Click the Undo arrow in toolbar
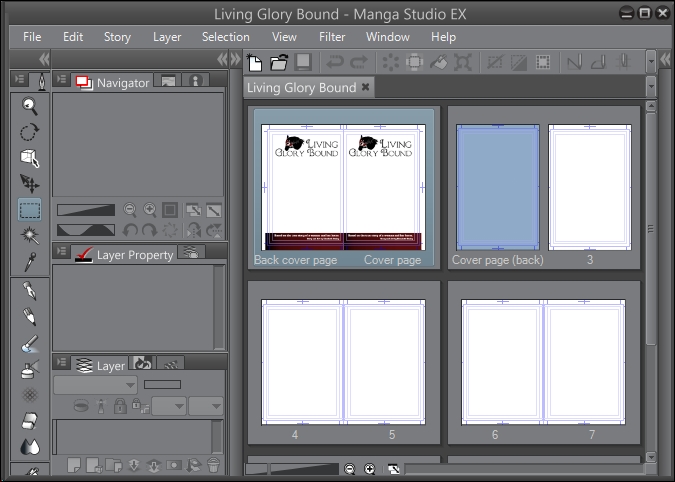 (334, 62)
